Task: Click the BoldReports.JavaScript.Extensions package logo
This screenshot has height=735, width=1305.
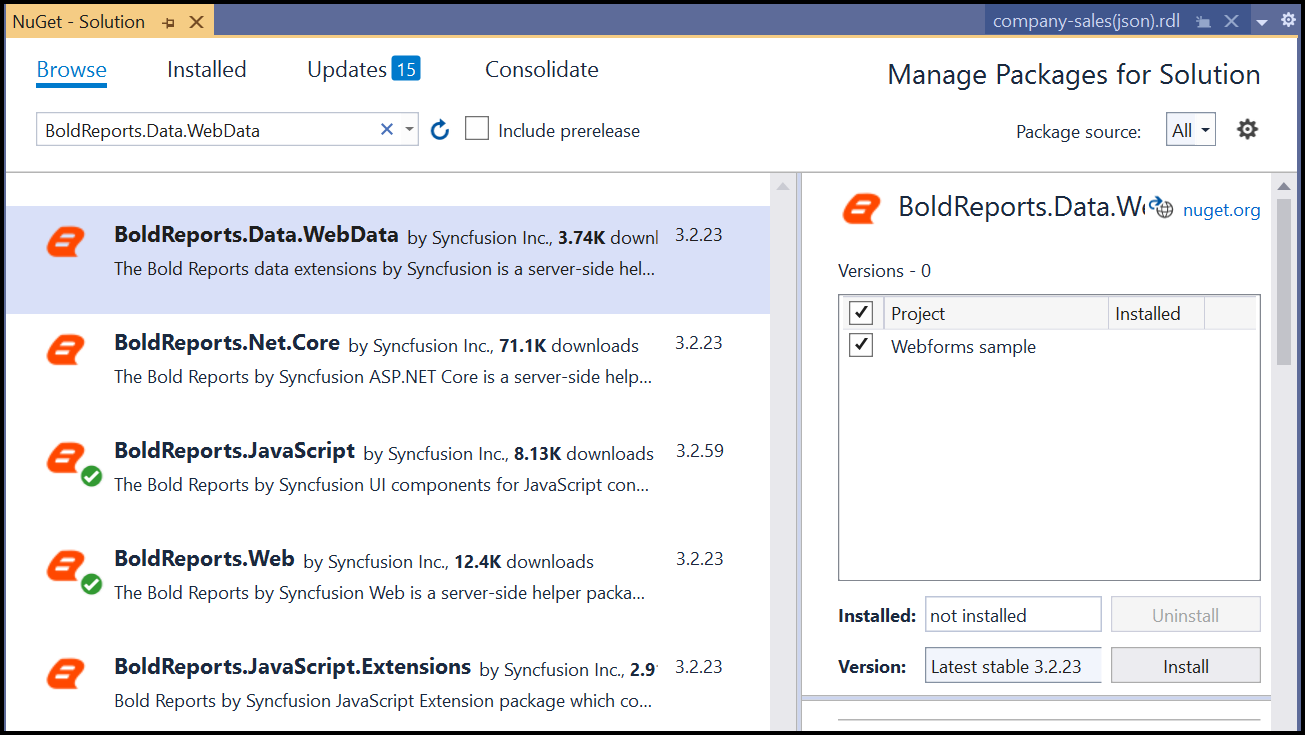Action: 66,673
